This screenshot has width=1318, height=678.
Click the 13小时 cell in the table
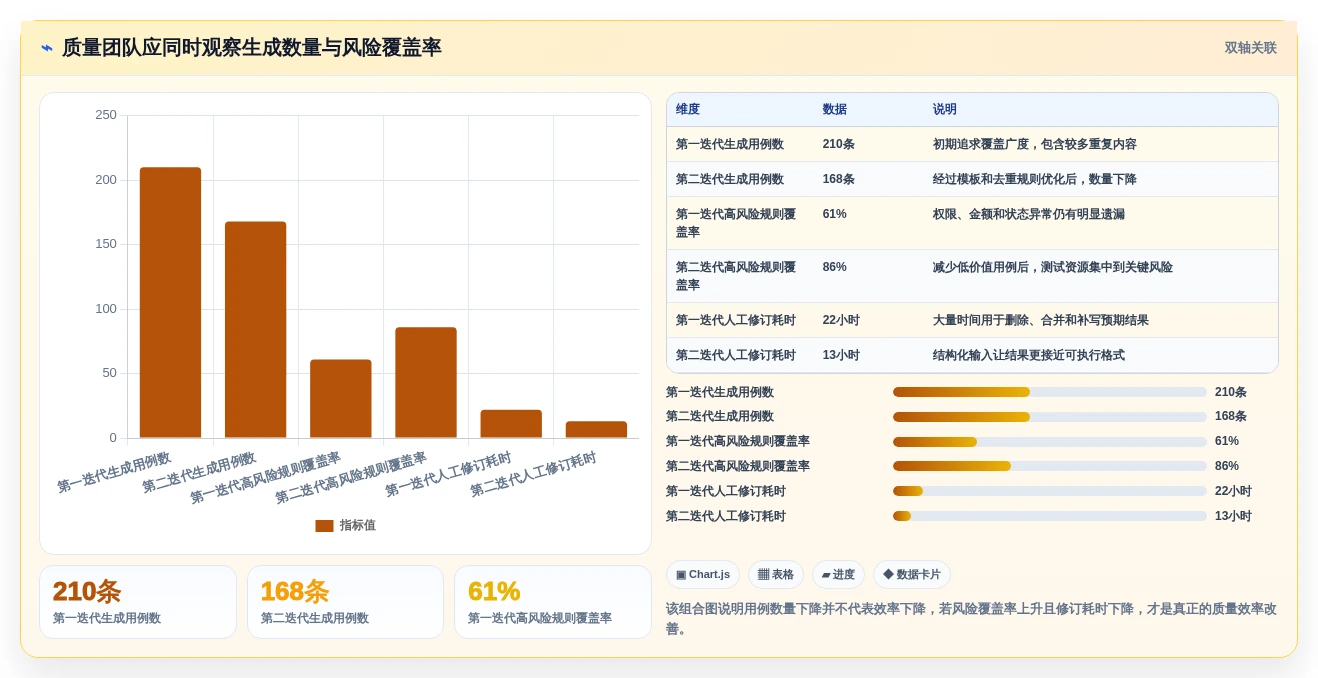(x=841, y=355)
